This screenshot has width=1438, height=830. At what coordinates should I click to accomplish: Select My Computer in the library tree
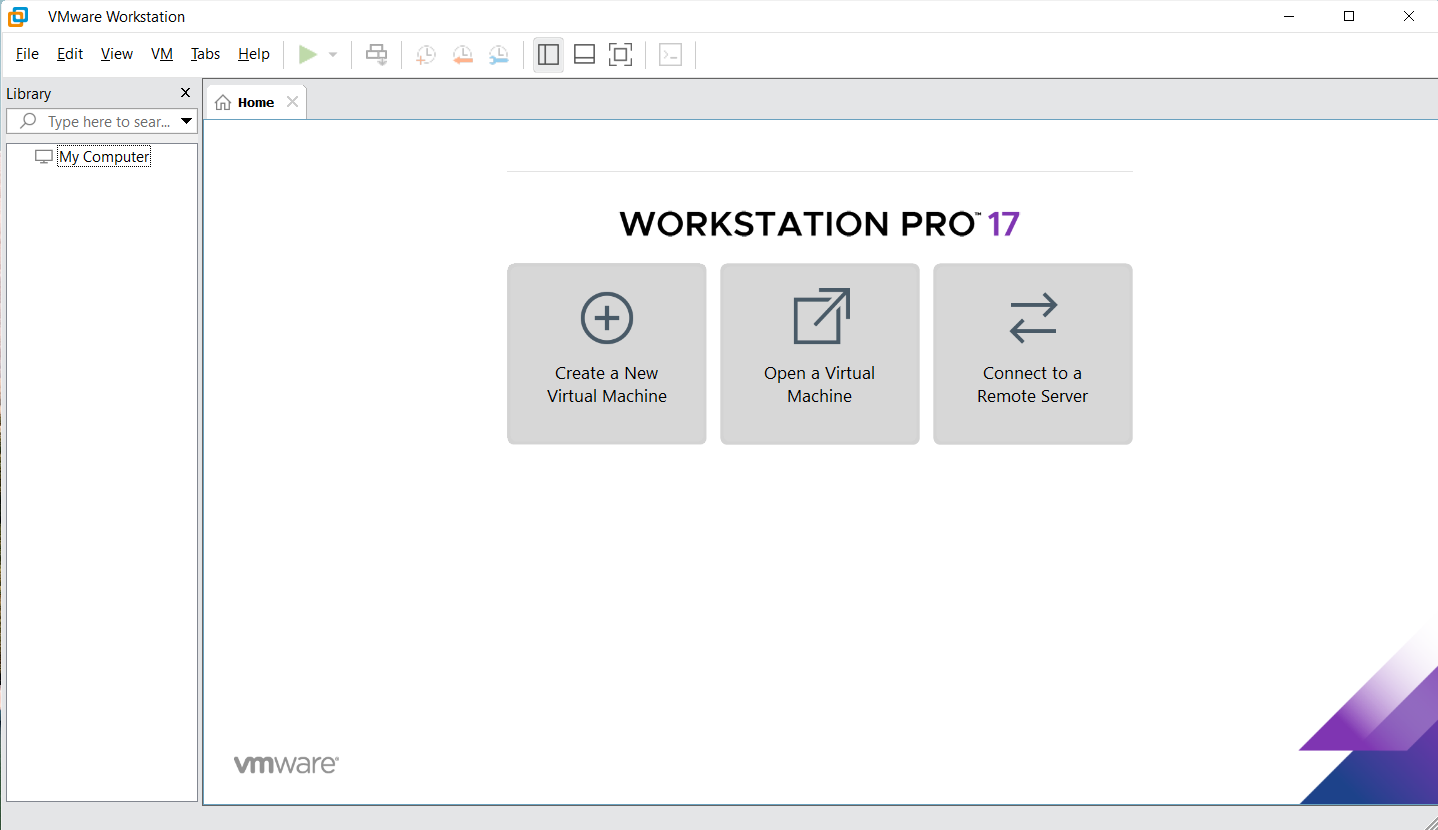pyautogui.click(x=104, y=157)
